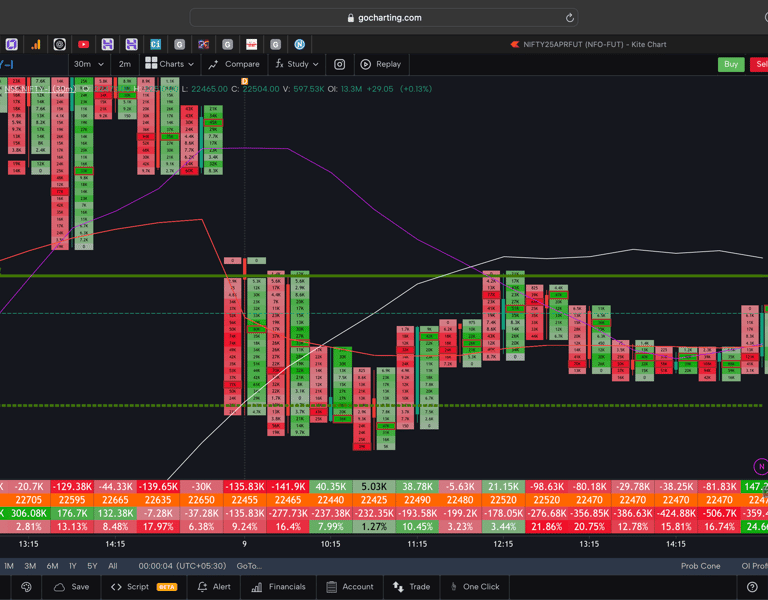768x600 pixels.
Task: Click the 5.03K delta cell
Action: pos(374,486)
